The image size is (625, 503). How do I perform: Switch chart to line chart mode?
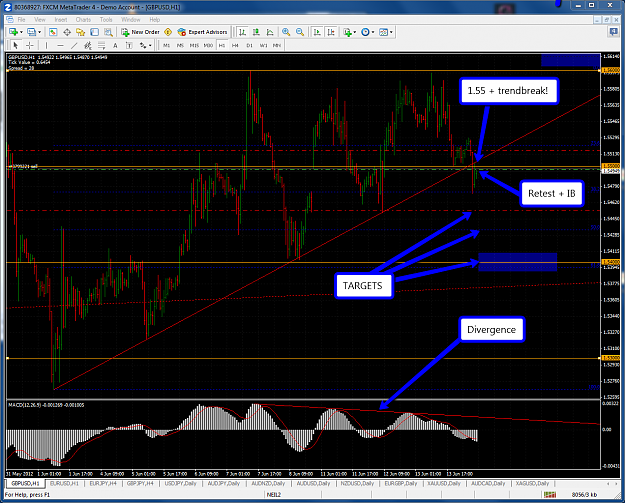tap(270, 32)
